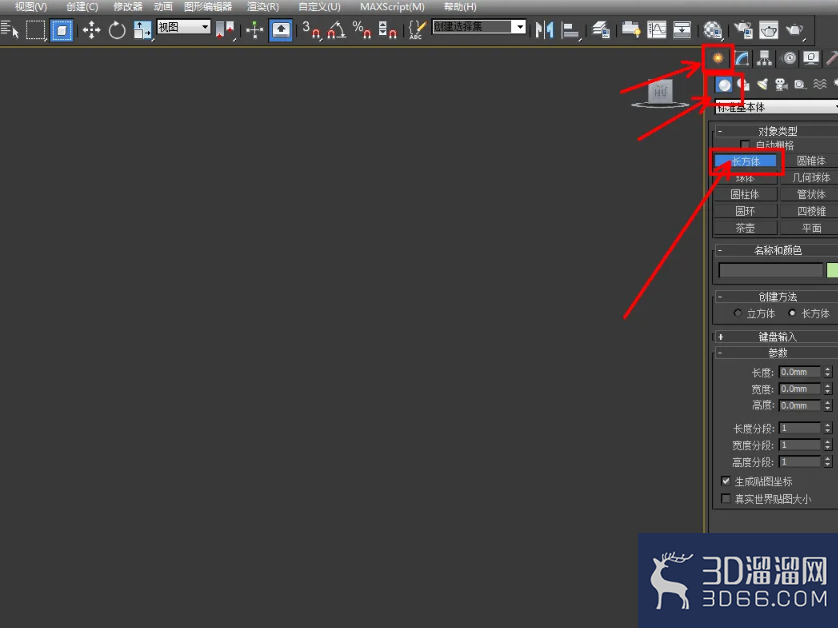Click the 宽度 spinner arrows
838x628 pixels.
827,389
